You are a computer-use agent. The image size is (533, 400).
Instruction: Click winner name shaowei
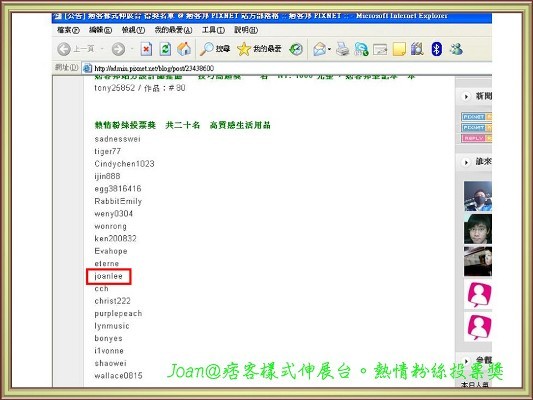110,363
